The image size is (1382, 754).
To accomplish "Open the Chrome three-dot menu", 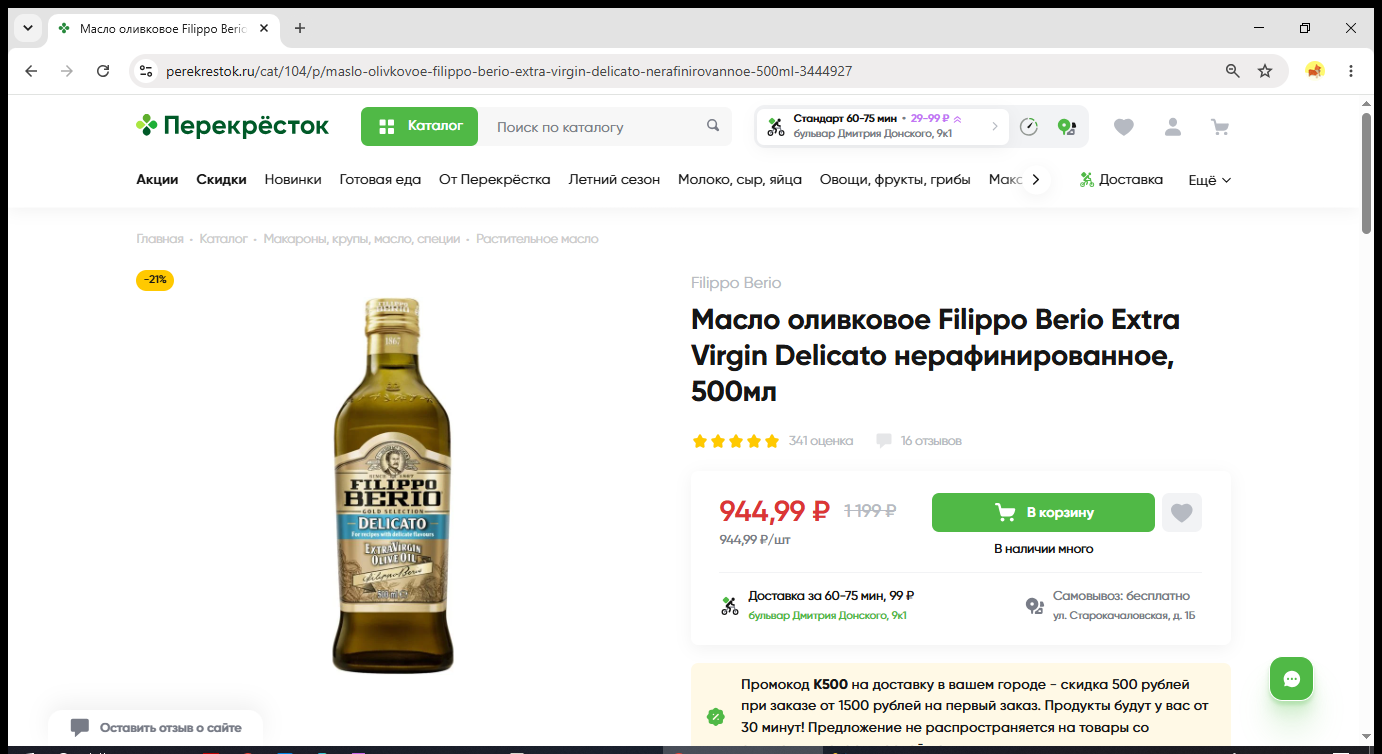I will point(1351,71).
